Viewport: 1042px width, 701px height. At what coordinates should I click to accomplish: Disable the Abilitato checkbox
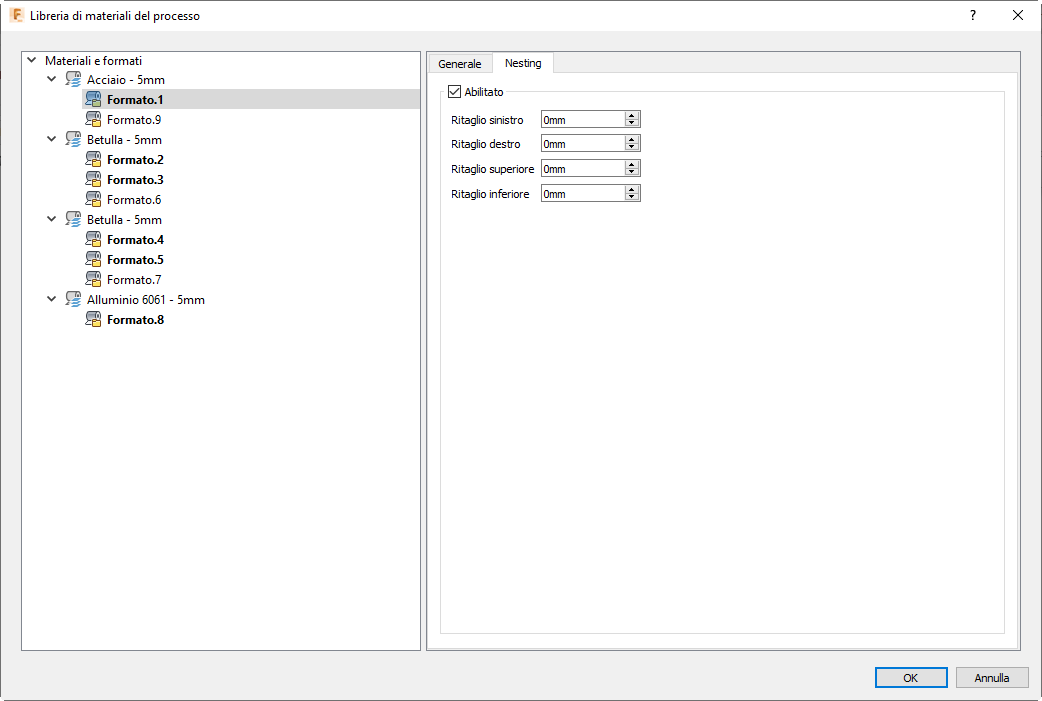[x=455, y=92]
